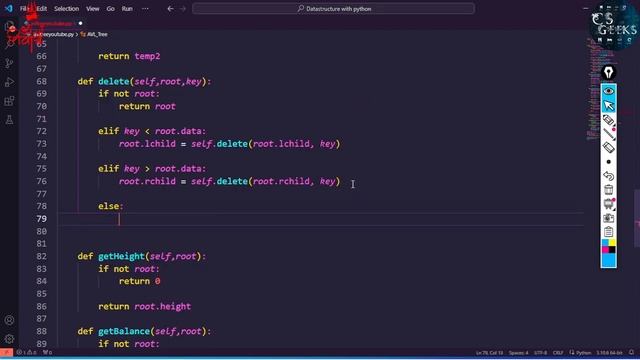Expand the more menus ellipsis

pos(145,9)
